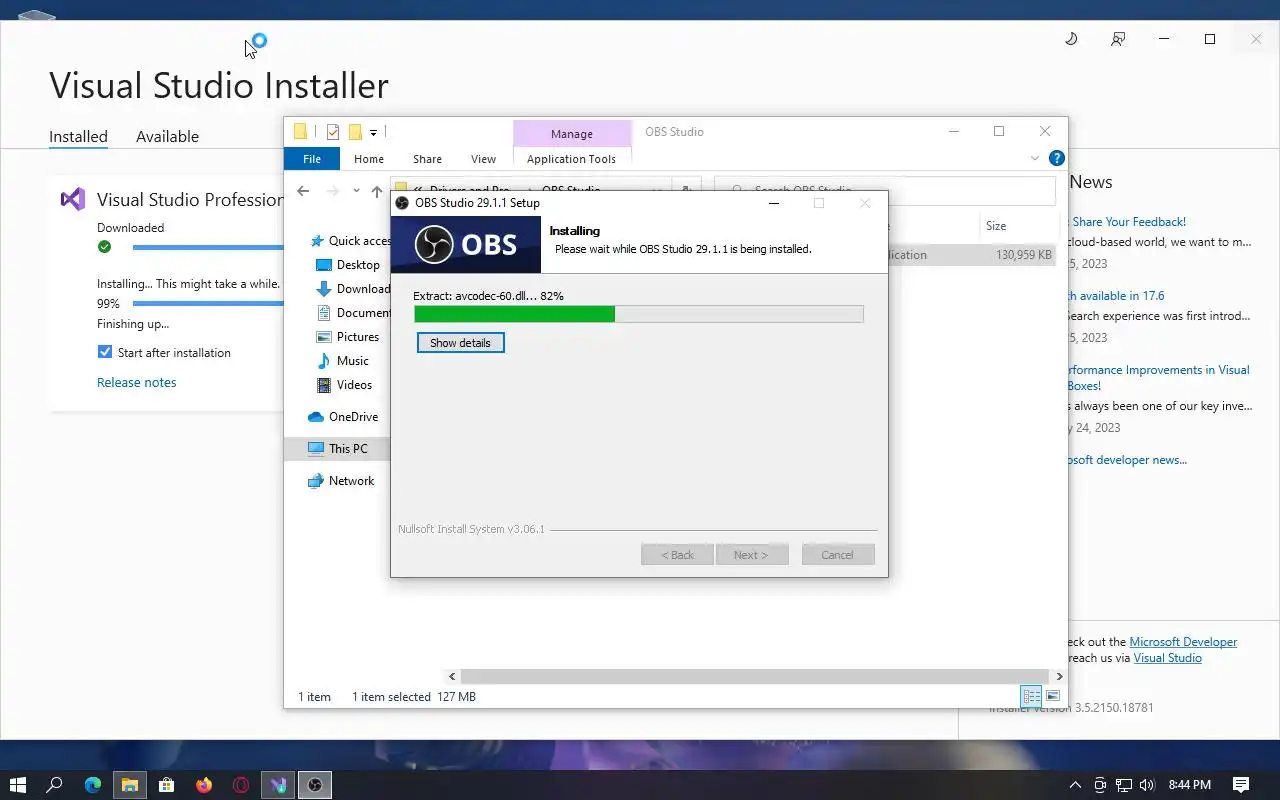Viewport: 1280px width, 800px height.
Task: Open Performance Improvements in Visual news link
Action: 1158,377
